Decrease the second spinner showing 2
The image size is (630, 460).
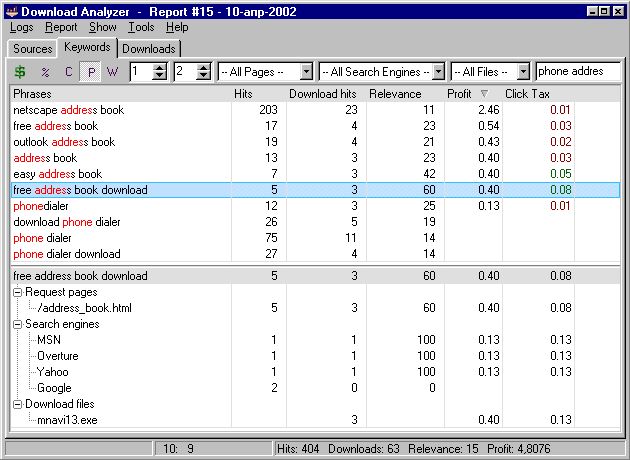click(204, 76)
